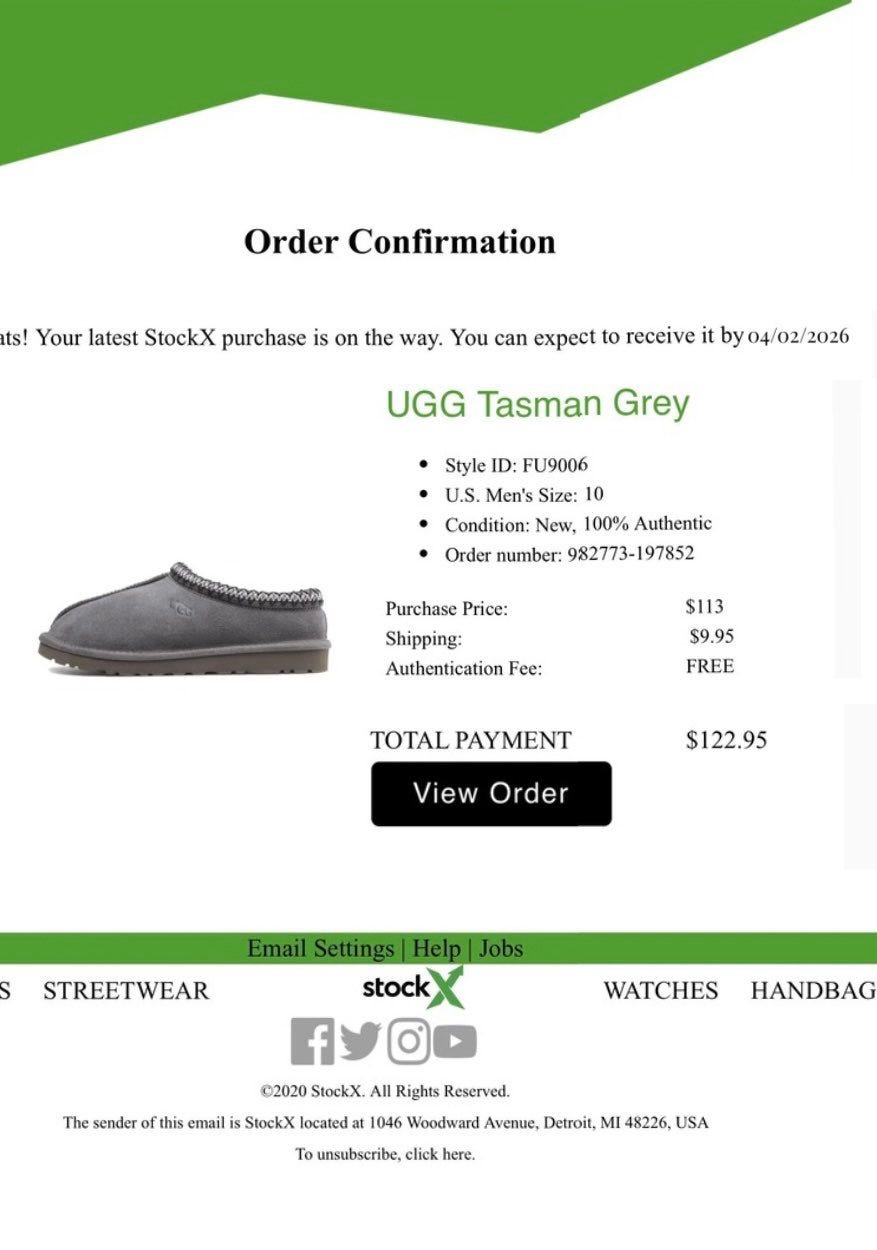The image size is (877, 1250).
Task: Open the StockX Facebook page icon
Action: 312,1041
